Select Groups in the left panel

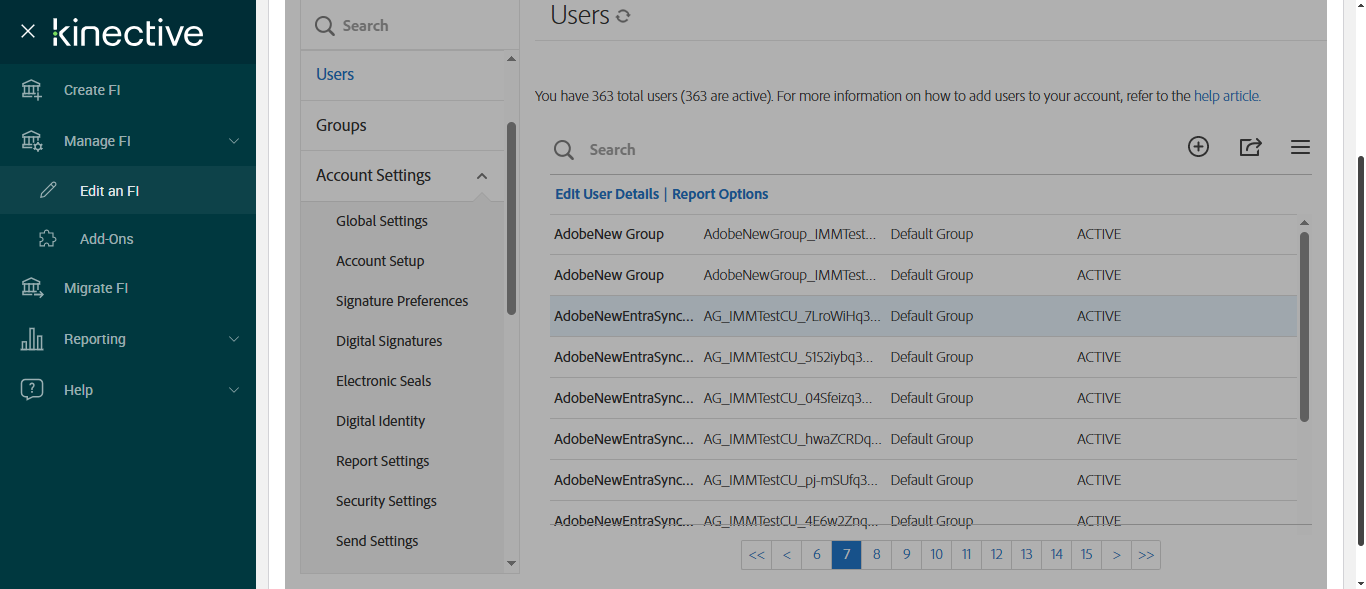(341, 125)
